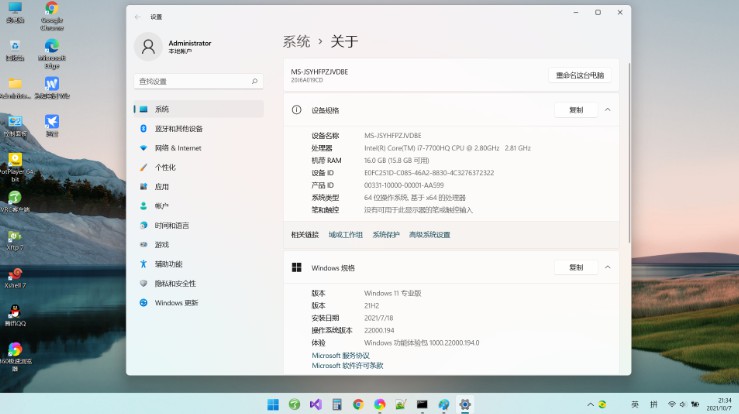Select the processor text Intel Core i7-7700HQ
The height and width of the screenshot is (414, 739).
(x=447, y=148)
